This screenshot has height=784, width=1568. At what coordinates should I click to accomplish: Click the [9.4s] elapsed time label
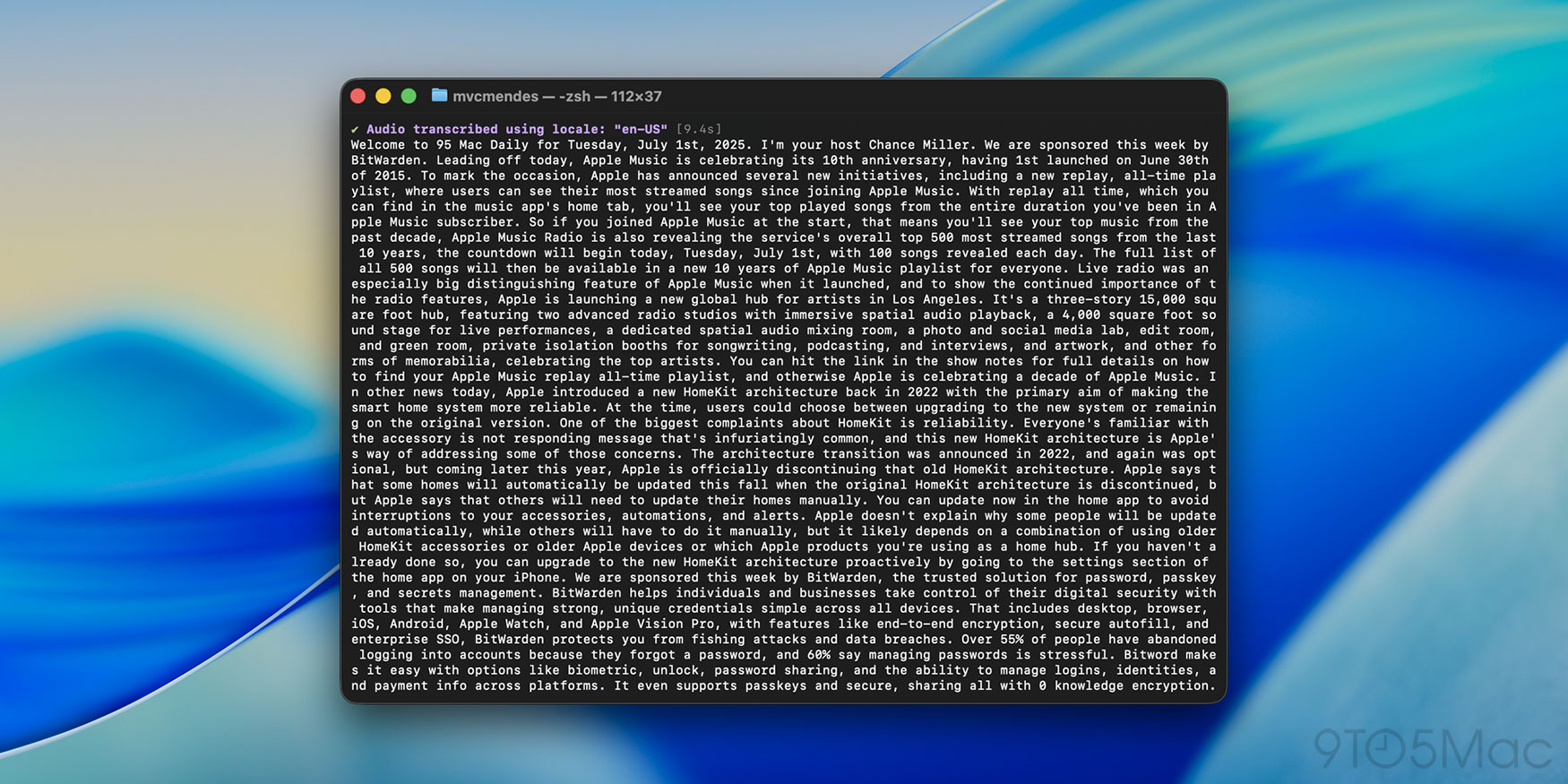click(x=698, y=129)
